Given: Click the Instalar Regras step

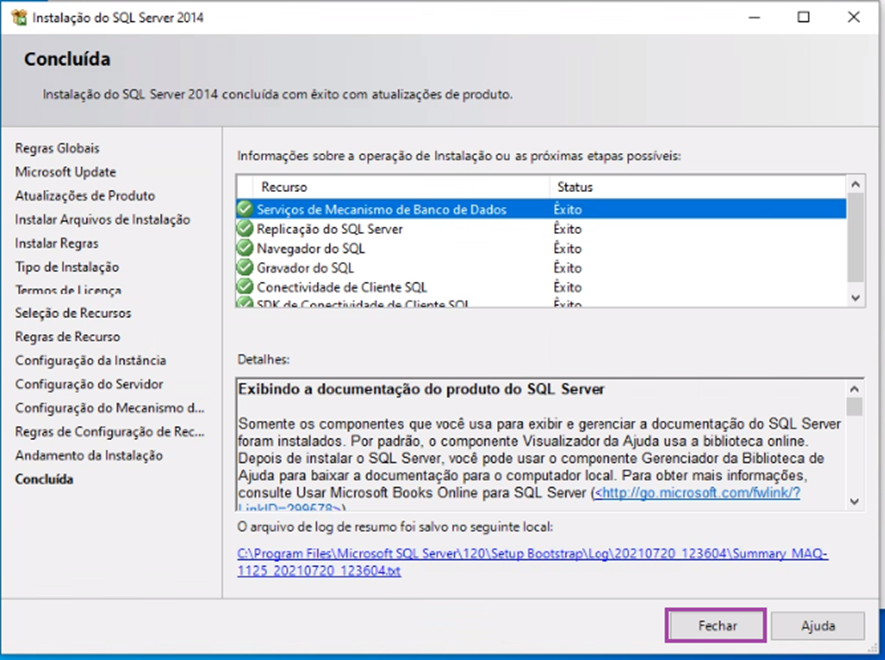Looking at the screenshot, I should 56,243.
